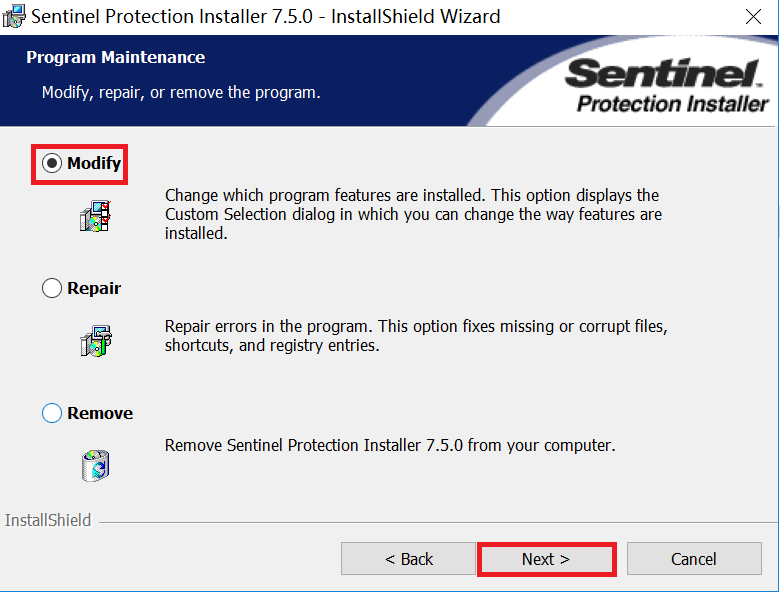The image size is (780, 592).
Task: Select the Modify radio button
Action: coord(52,164)
